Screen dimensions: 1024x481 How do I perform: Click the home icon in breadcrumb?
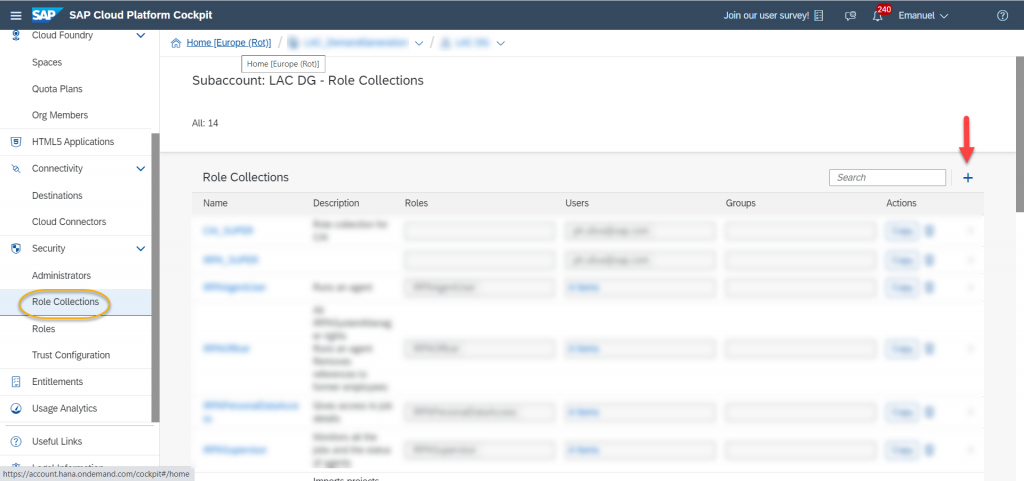pyautogui.click(x=176, y=43)
